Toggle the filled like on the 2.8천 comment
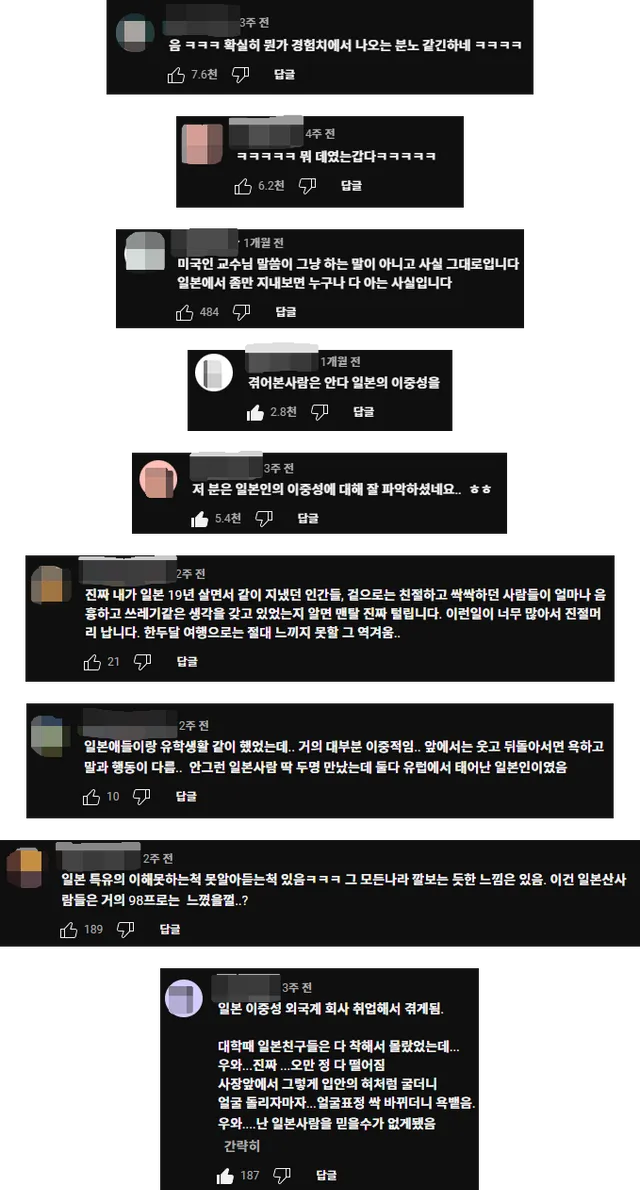 (x=256, y=412)
